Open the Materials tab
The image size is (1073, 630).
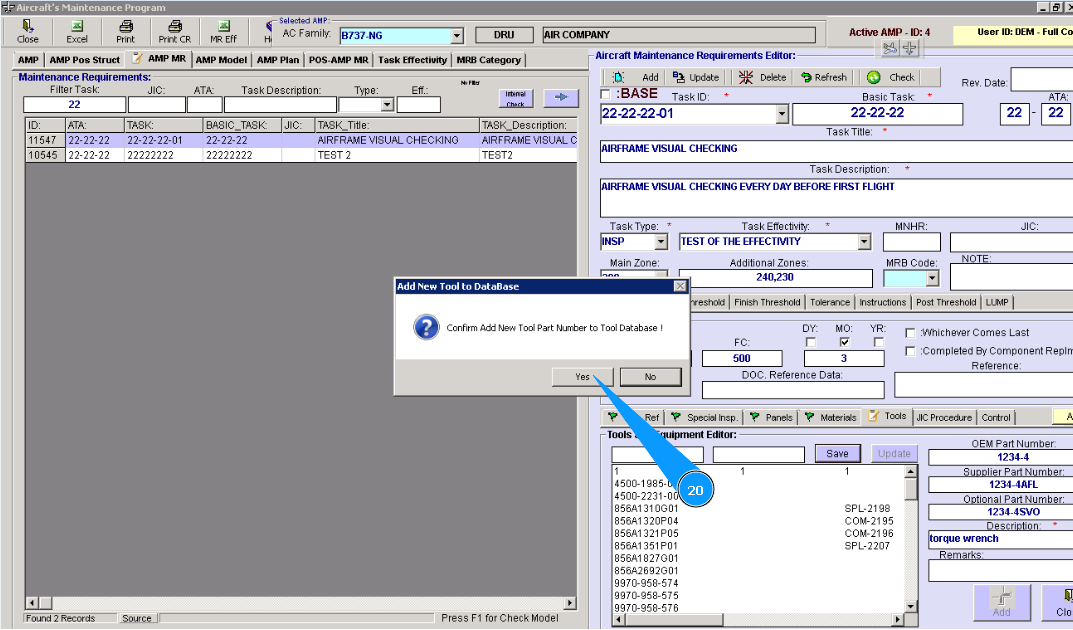pos(831,417)
